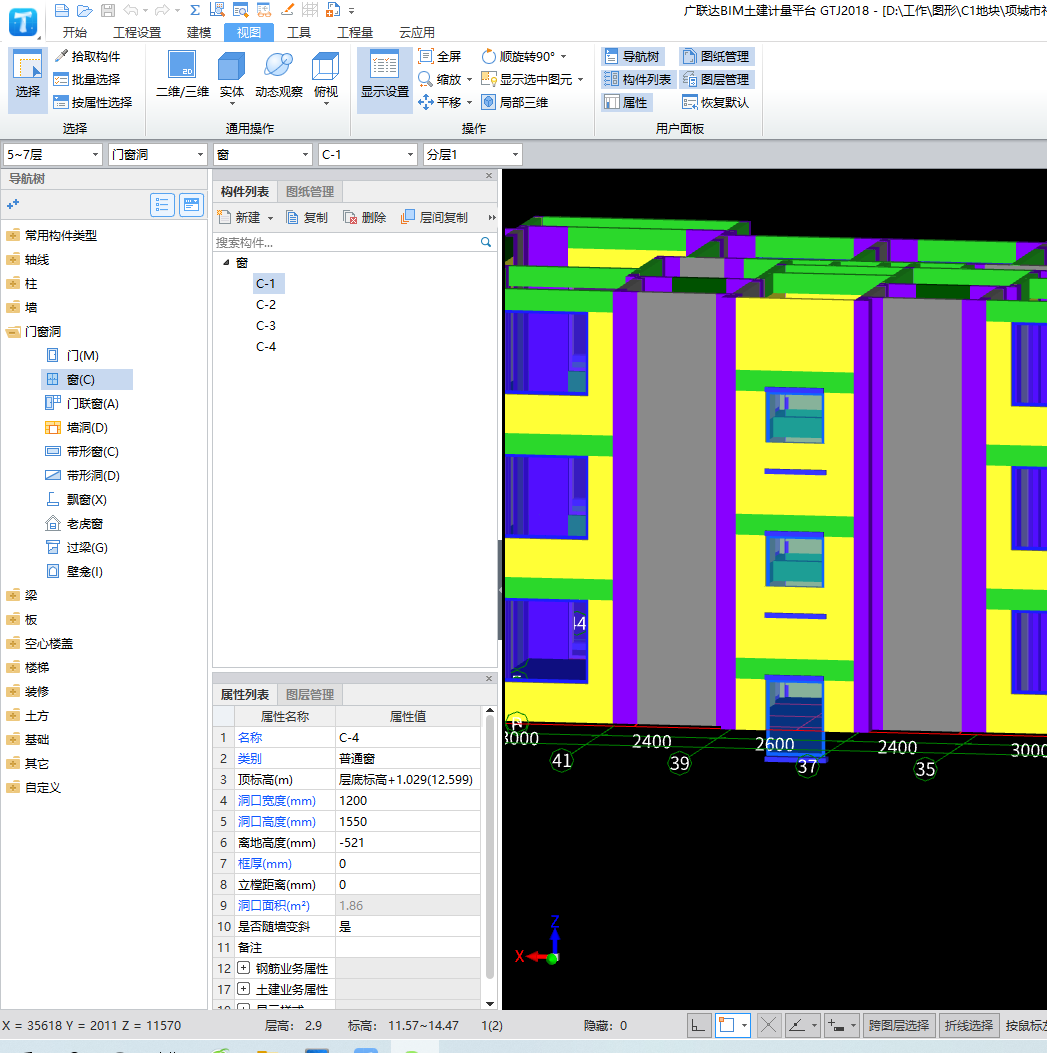This screenshot has width=1047, height=1053.
Task: Collapse the 窗 group in component list
Action: (226, 263)
